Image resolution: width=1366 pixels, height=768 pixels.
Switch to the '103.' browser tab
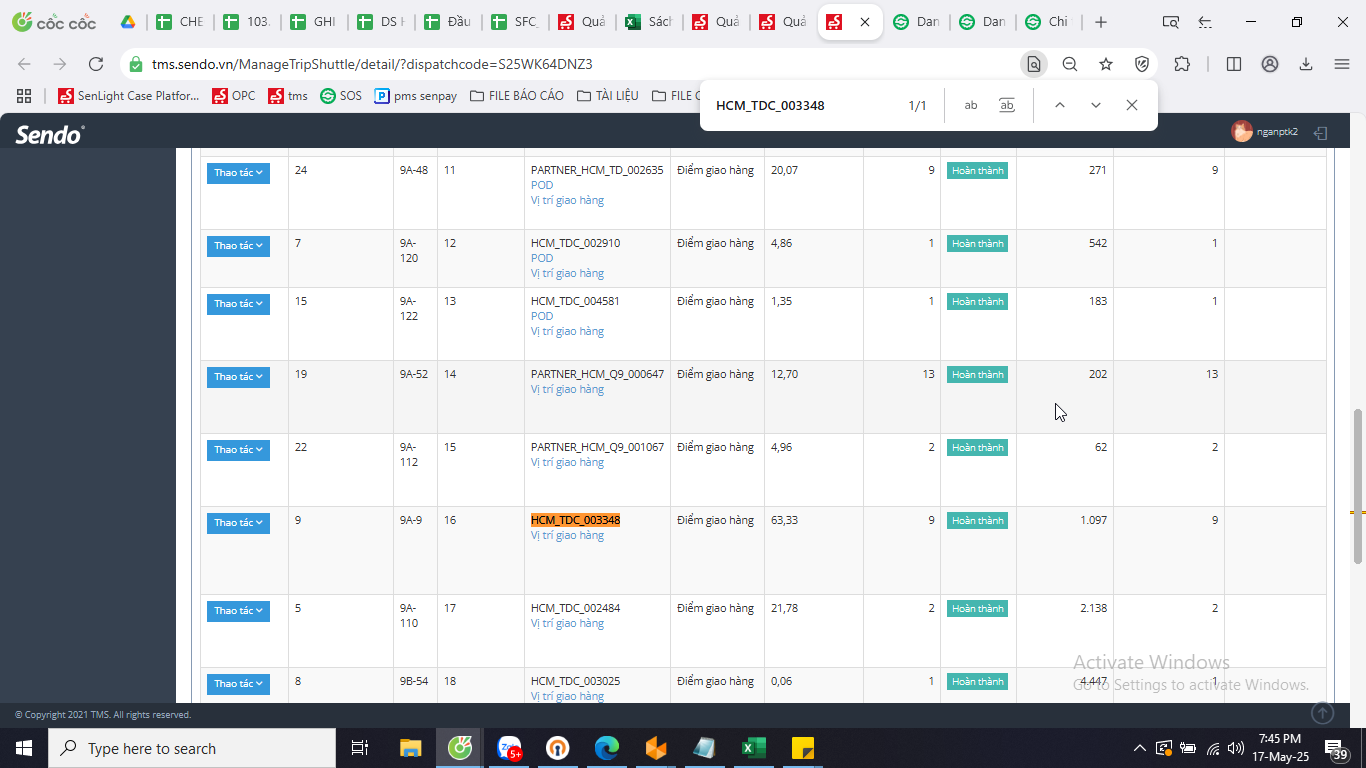246,22
